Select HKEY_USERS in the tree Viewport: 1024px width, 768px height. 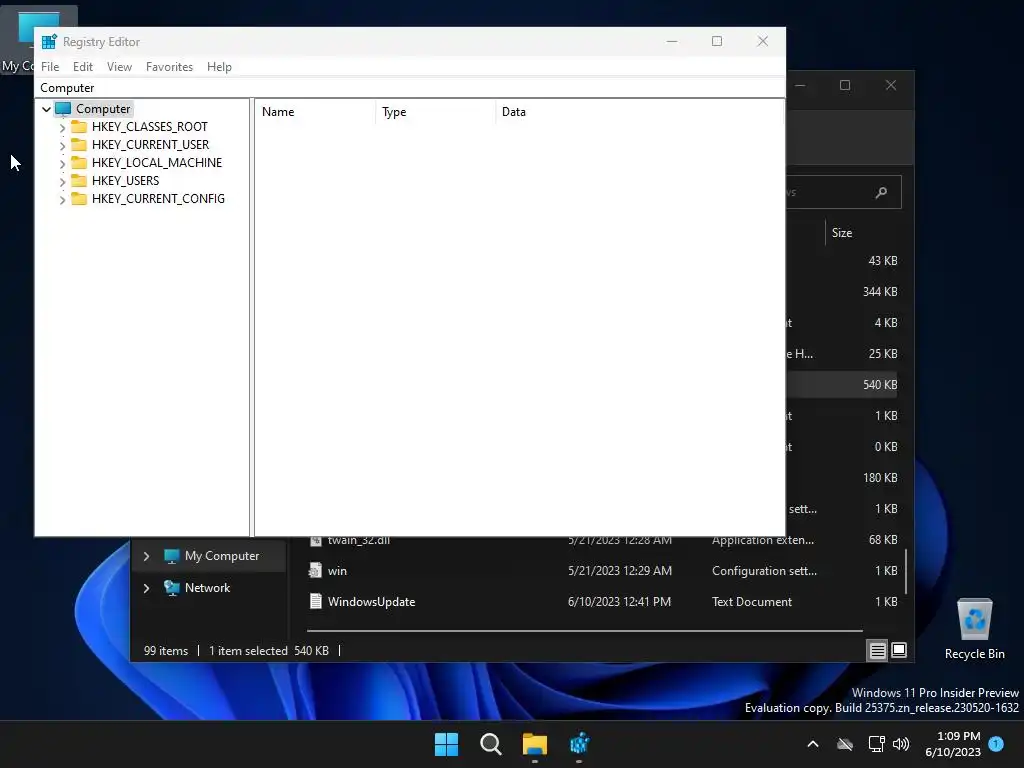pyautogui.click(x=125, y=180)
